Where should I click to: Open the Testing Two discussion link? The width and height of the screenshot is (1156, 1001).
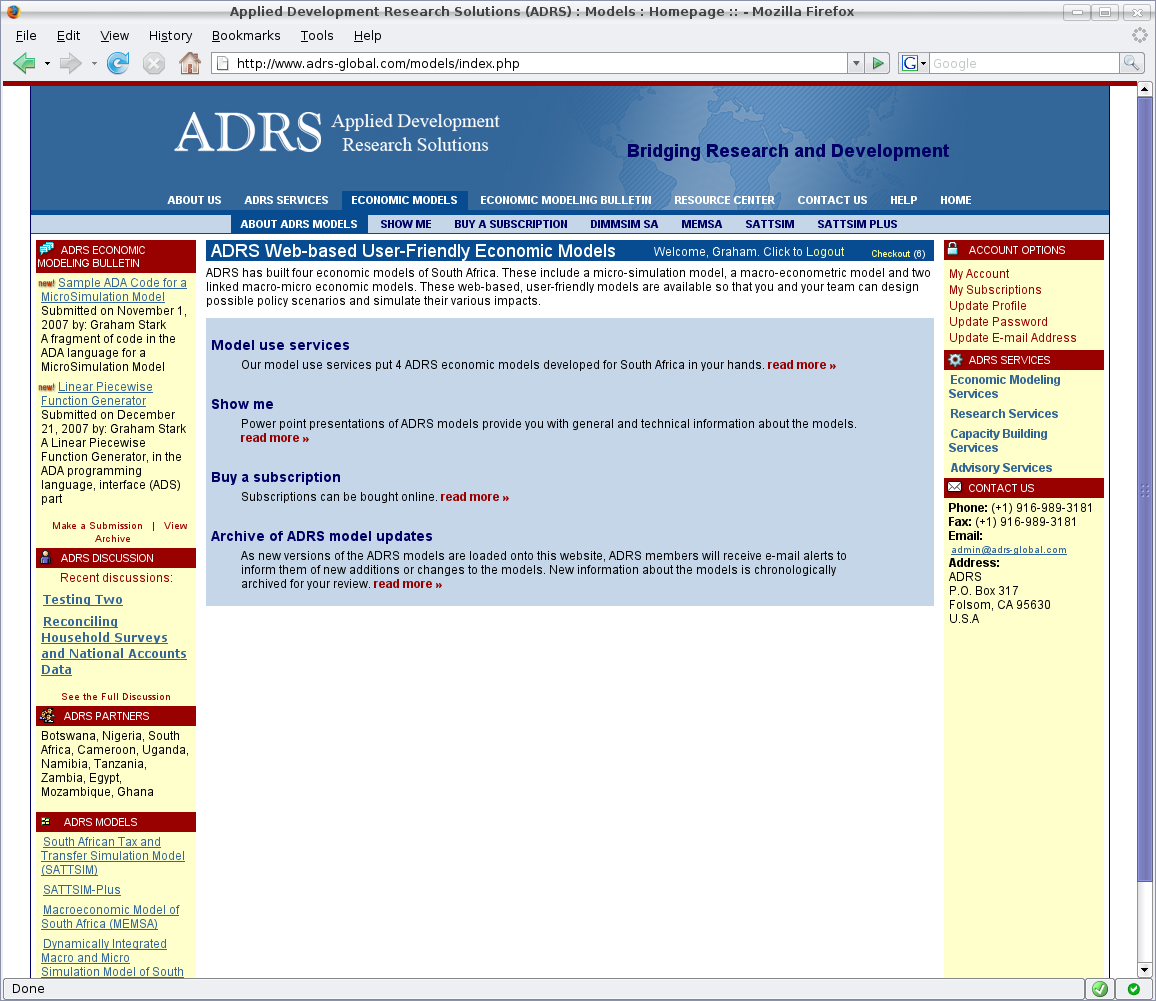82,600
